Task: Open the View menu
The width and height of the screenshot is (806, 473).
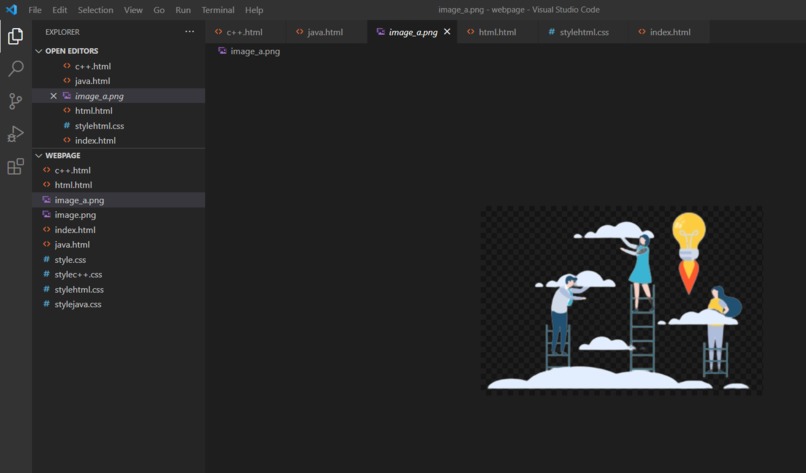Action: pos(133,10)
